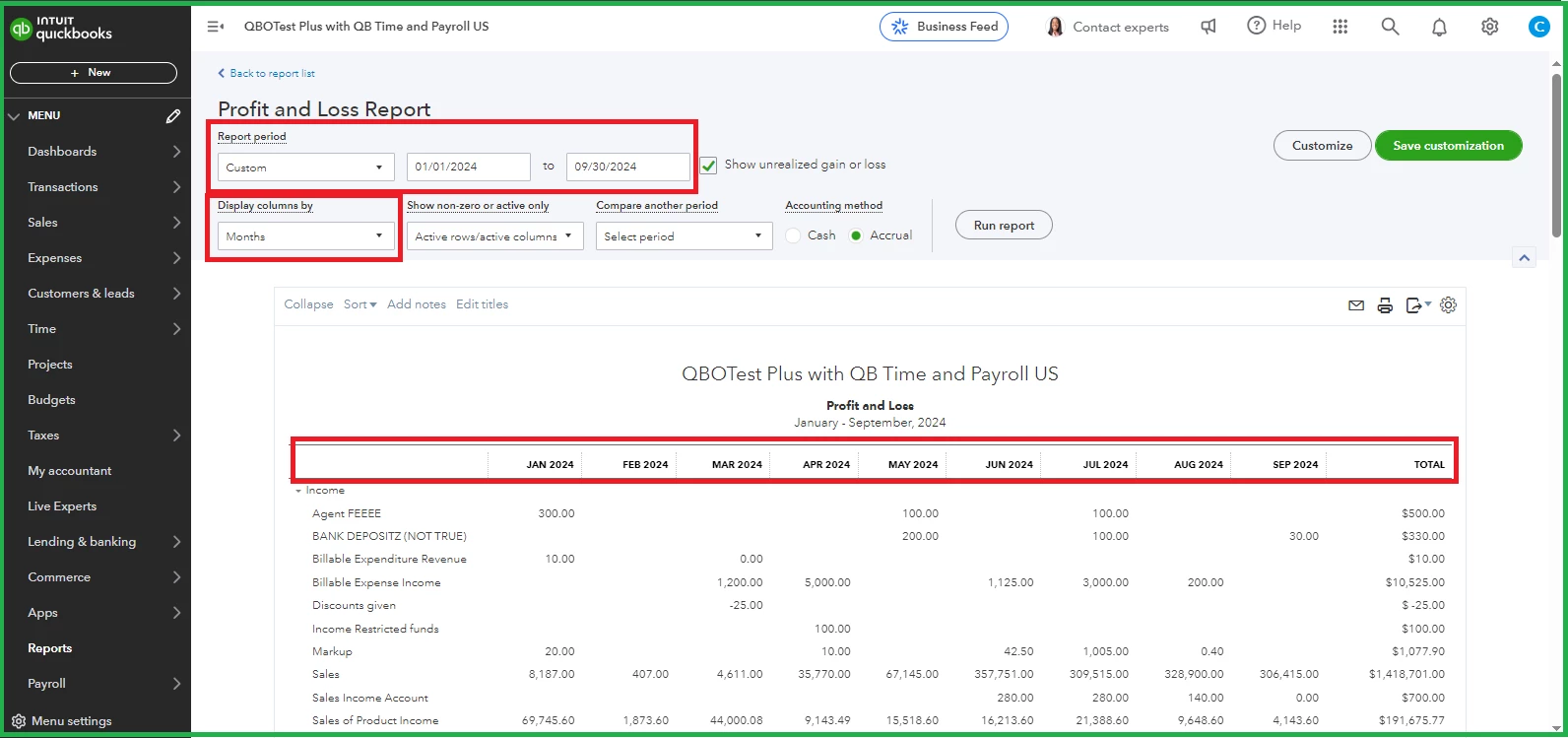Open Commerce in the sidebar

[59, 577]
